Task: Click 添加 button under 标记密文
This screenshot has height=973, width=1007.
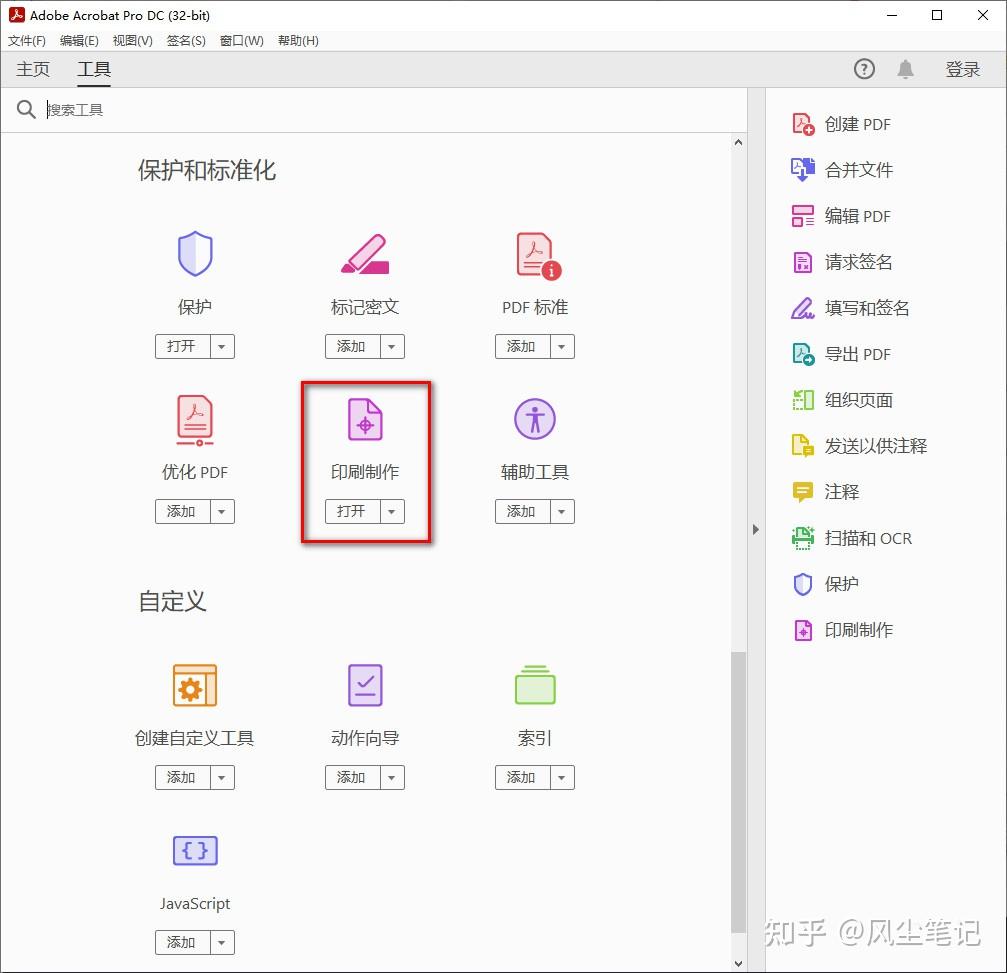Action: click(x=353, y=347)
